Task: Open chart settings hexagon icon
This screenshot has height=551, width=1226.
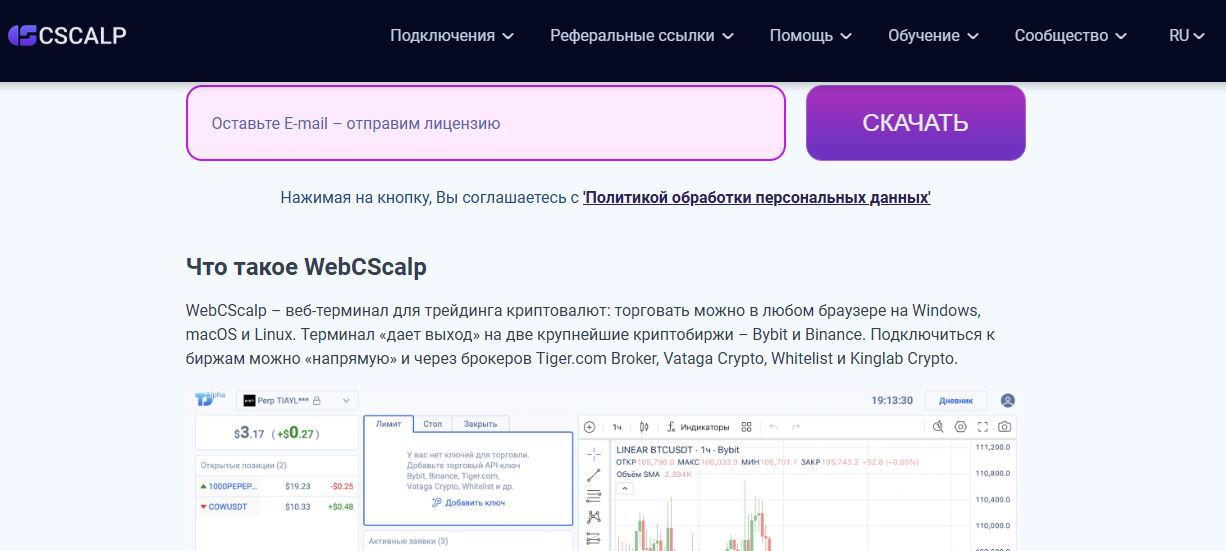Action: (x=960, y=427)
